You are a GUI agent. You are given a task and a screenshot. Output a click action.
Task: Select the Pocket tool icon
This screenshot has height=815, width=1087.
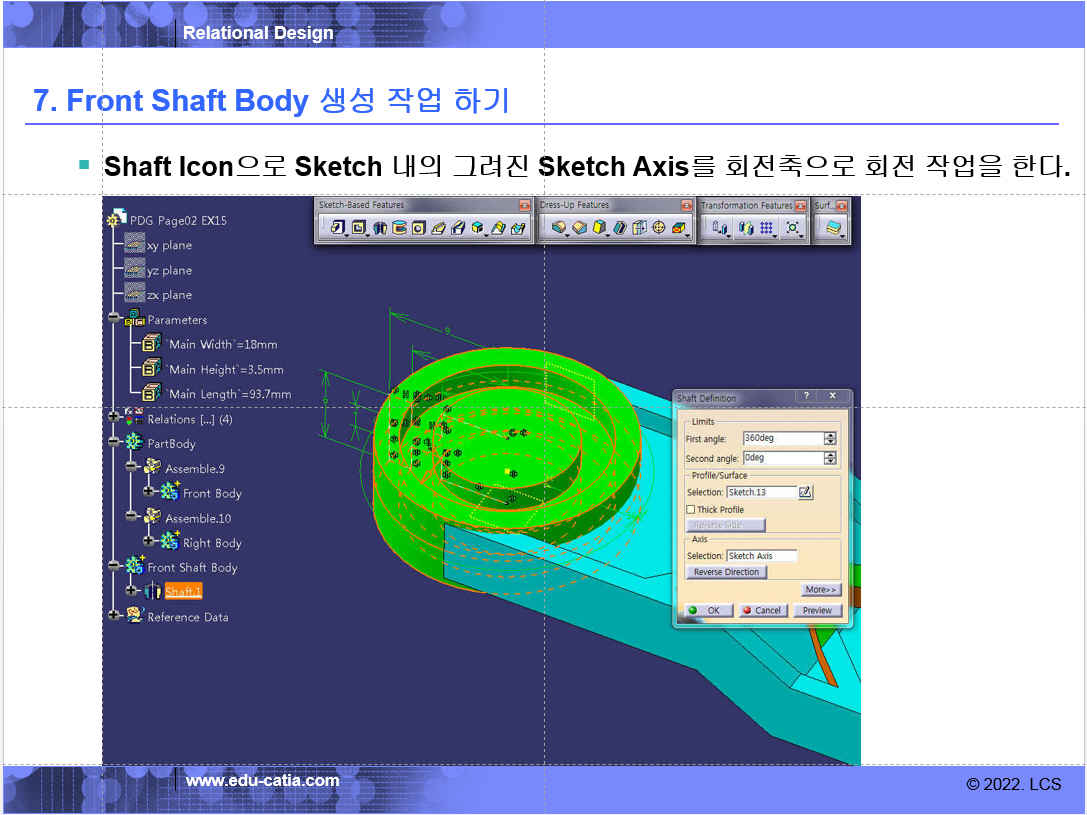(358, 228)
